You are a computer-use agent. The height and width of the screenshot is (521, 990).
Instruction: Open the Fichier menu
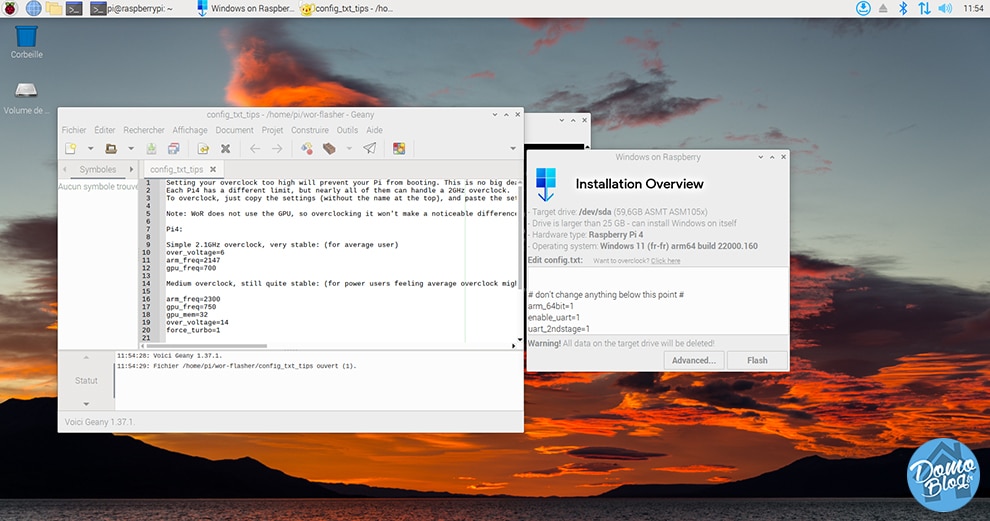point(74,130)
